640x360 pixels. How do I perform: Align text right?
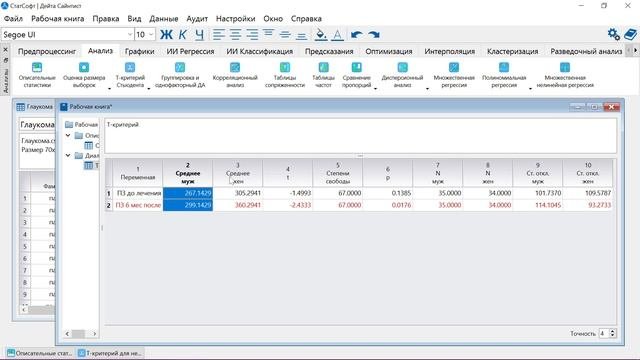(x=252, y=35)
